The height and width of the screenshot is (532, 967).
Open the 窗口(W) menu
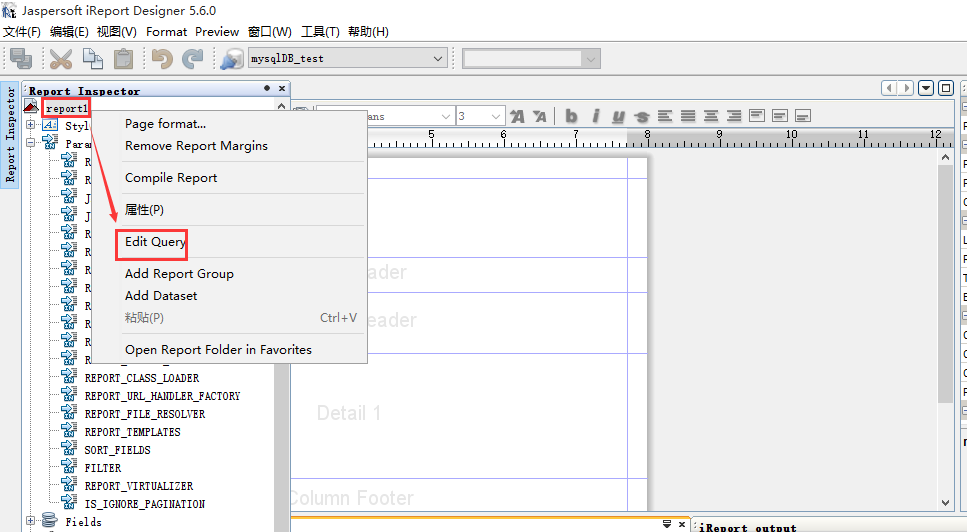click(270, 31)
